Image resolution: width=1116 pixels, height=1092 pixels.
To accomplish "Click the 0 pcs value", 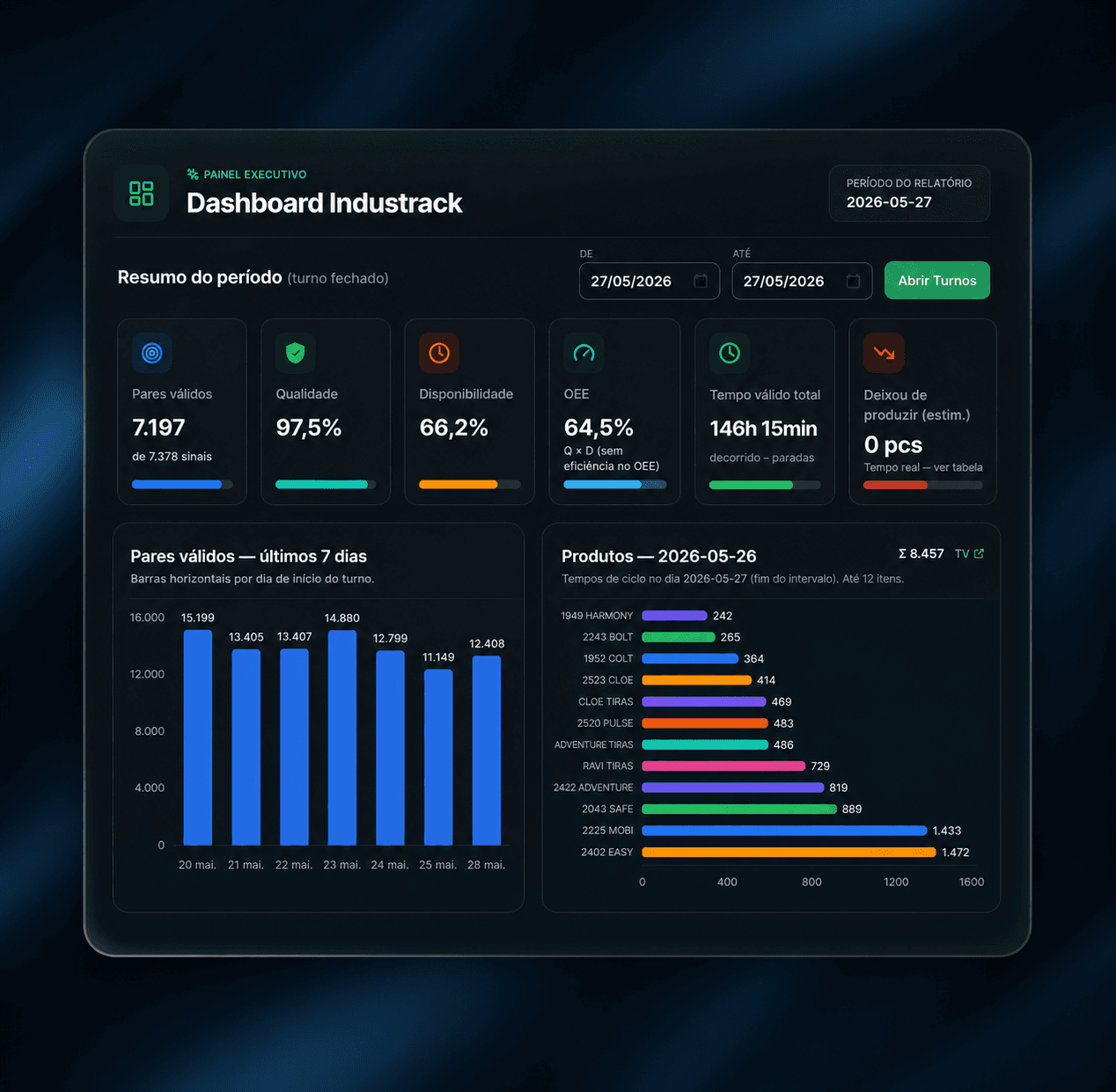I will point(893,445).
